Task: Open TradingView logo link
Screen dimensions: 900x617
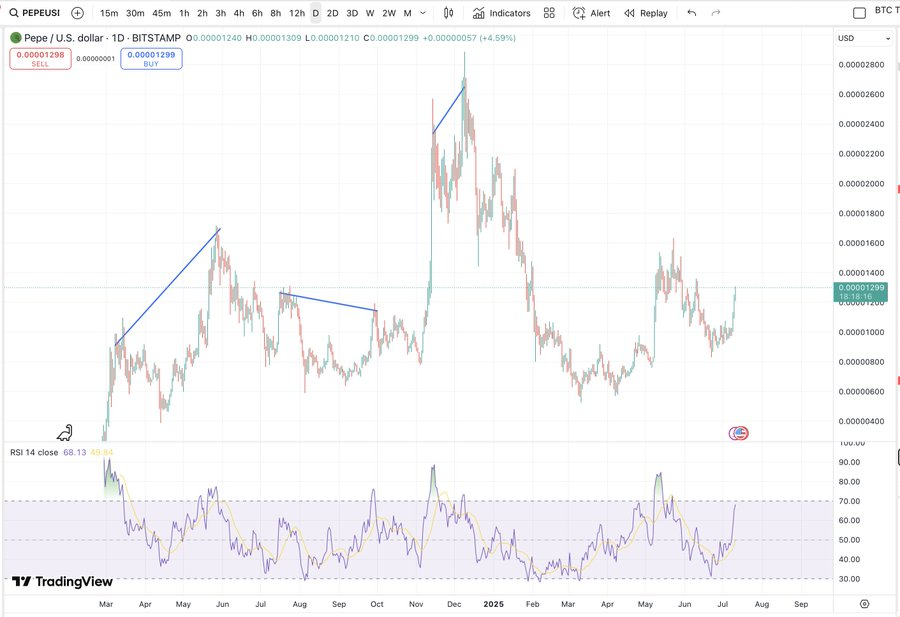Action: [x=62, y=581]
